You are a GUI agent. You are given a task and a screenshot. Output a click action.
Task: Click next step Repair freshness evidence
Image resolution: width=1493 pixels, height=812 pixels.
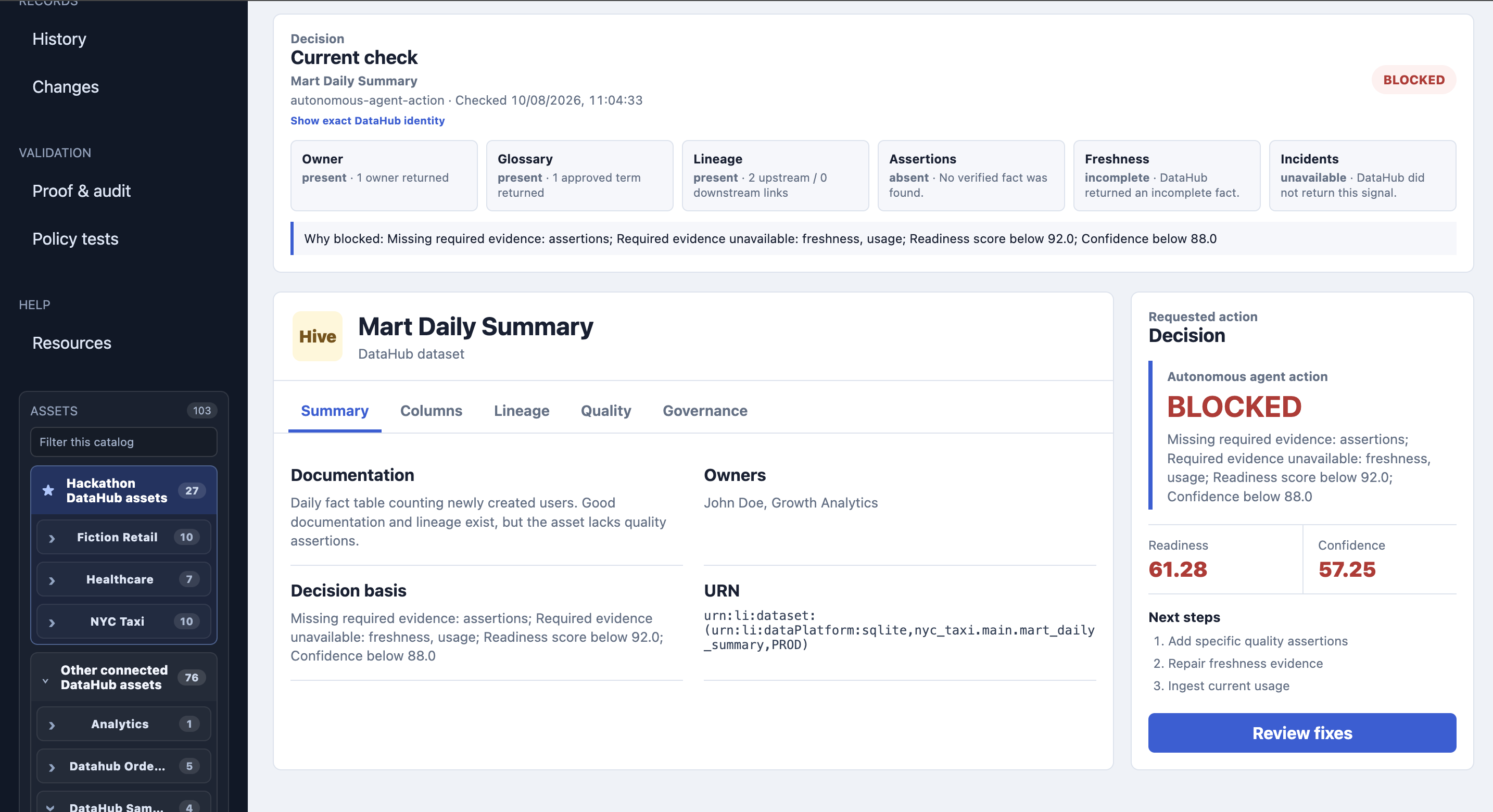[x=1245, y=663]
